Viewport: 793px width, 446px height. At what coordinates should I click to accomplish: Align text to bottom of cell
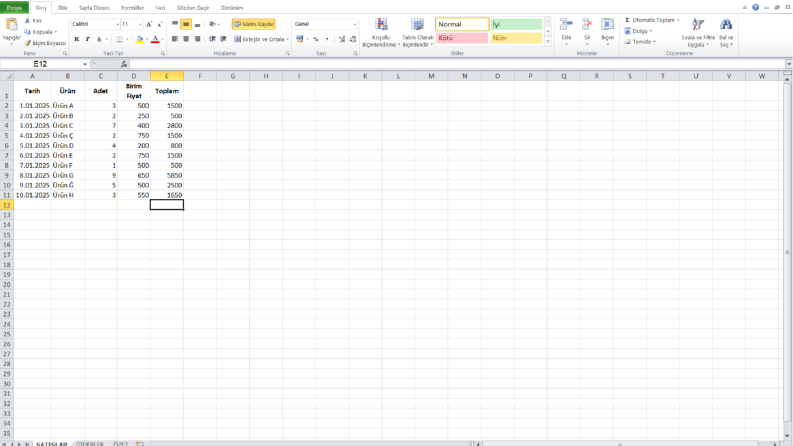pos(197,24)
